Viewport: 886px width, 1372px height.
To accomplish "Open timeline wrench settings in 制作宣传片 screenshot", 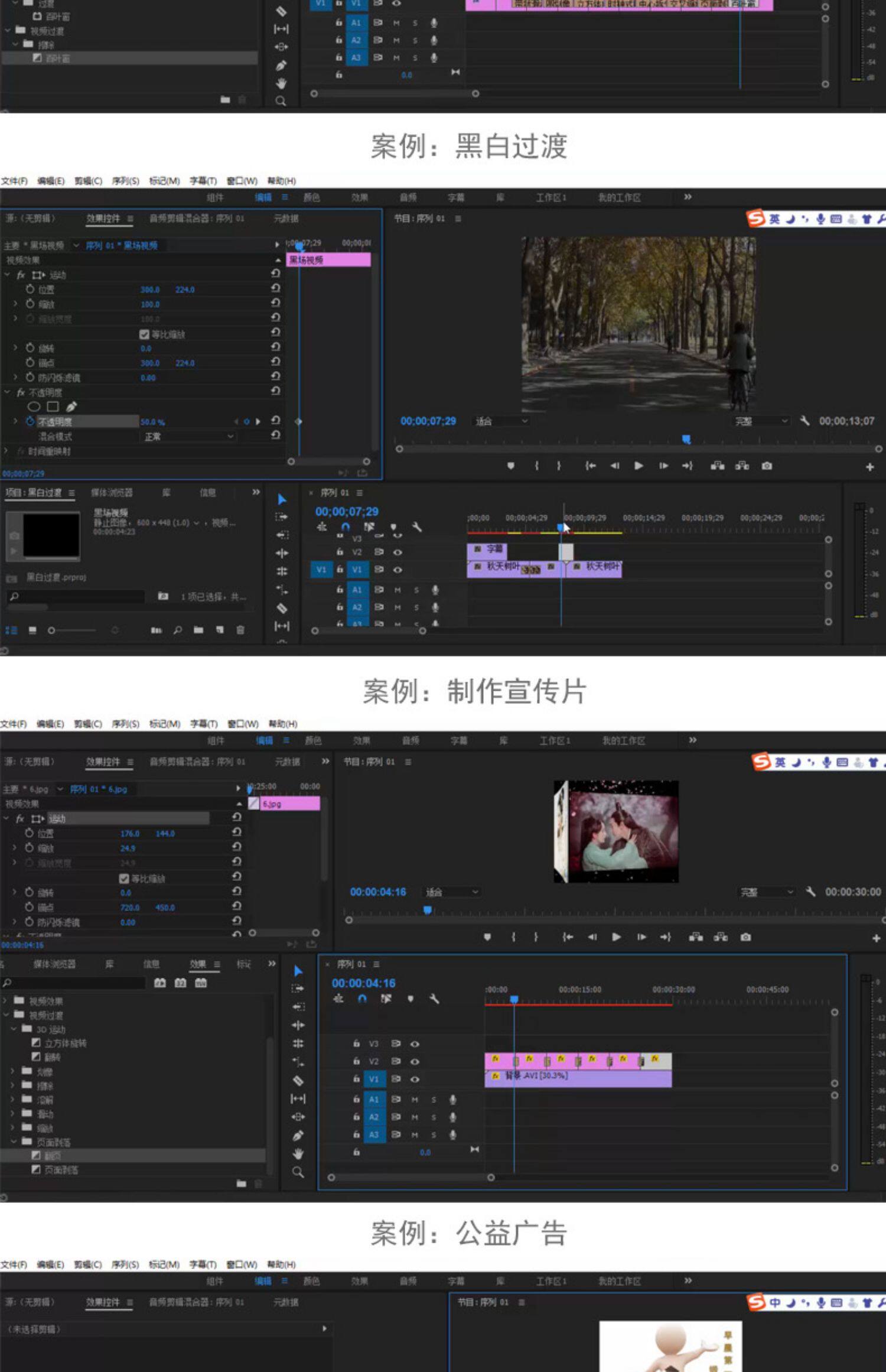I will coord(434,999).
